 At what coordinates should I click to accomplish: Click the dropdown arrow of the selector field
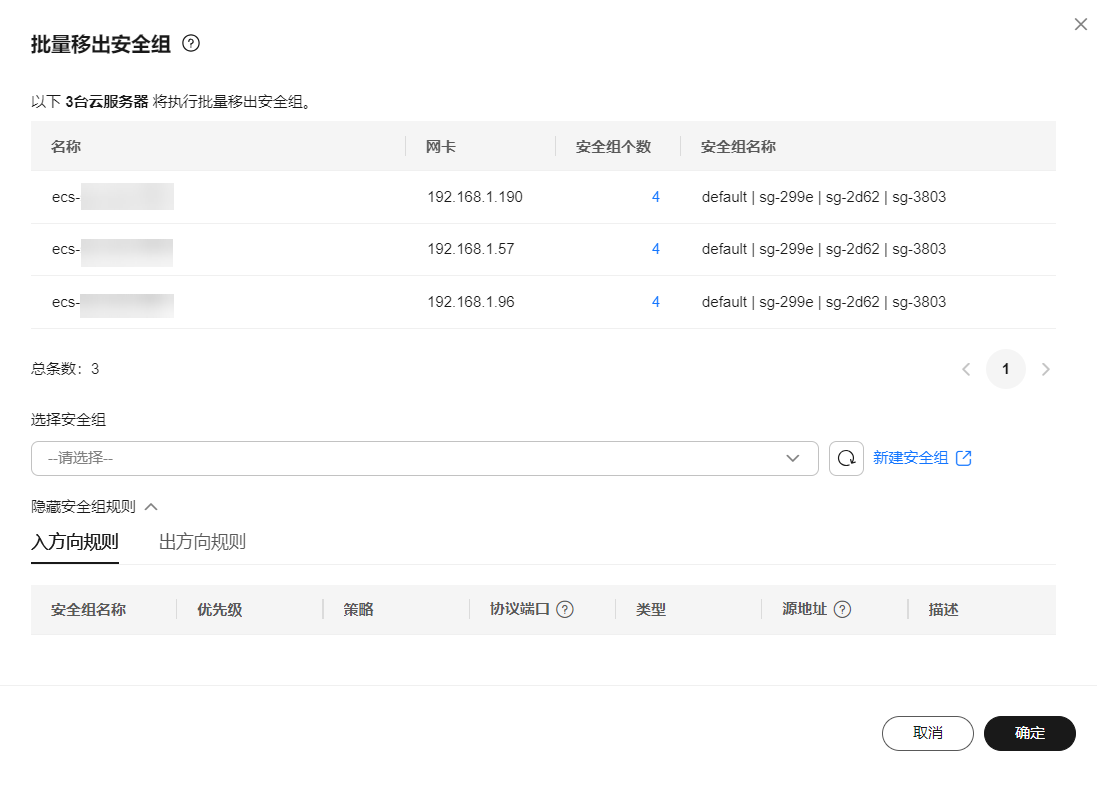click(x=795, y=457)
